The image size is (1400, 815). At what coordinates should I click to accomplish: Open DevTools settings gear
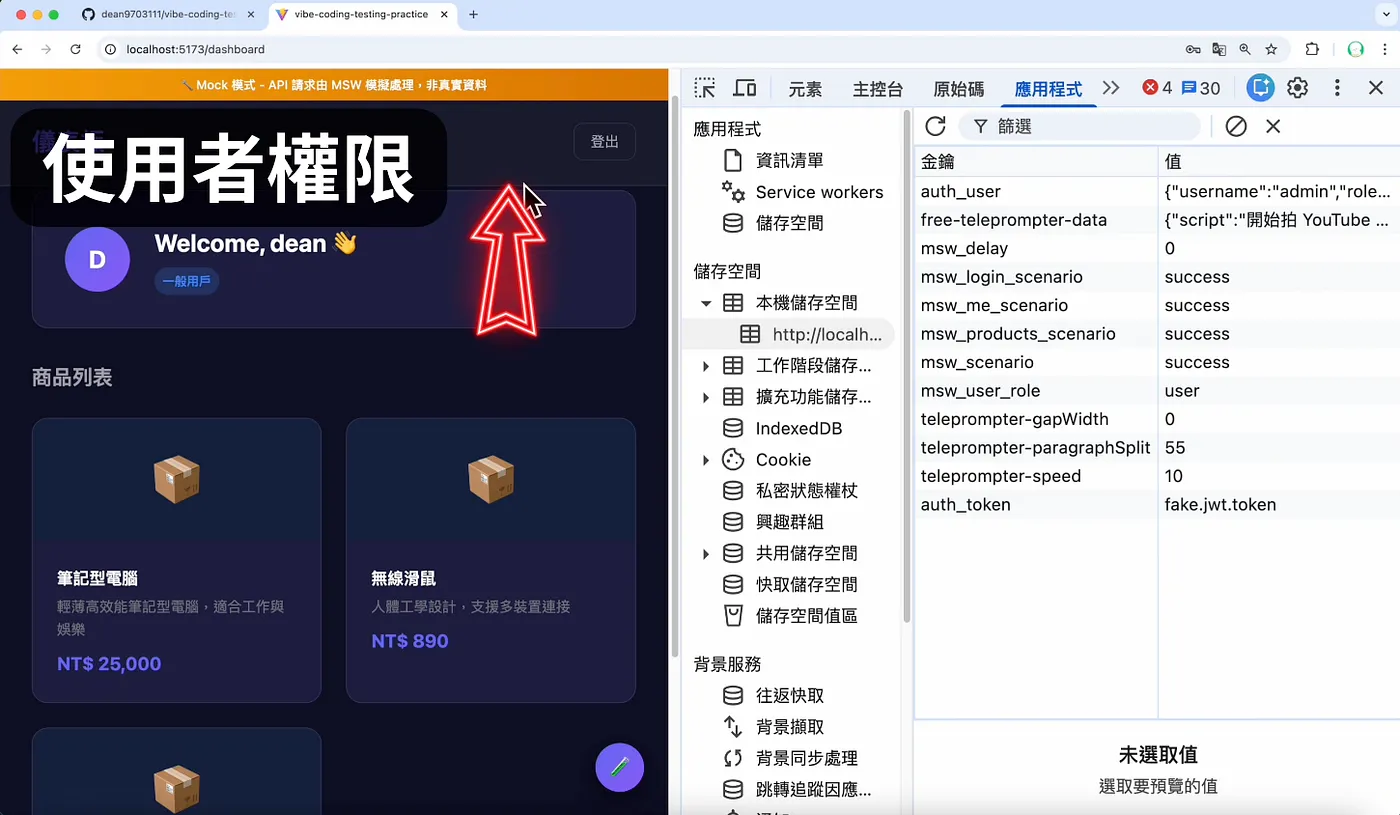point(1298,88)
